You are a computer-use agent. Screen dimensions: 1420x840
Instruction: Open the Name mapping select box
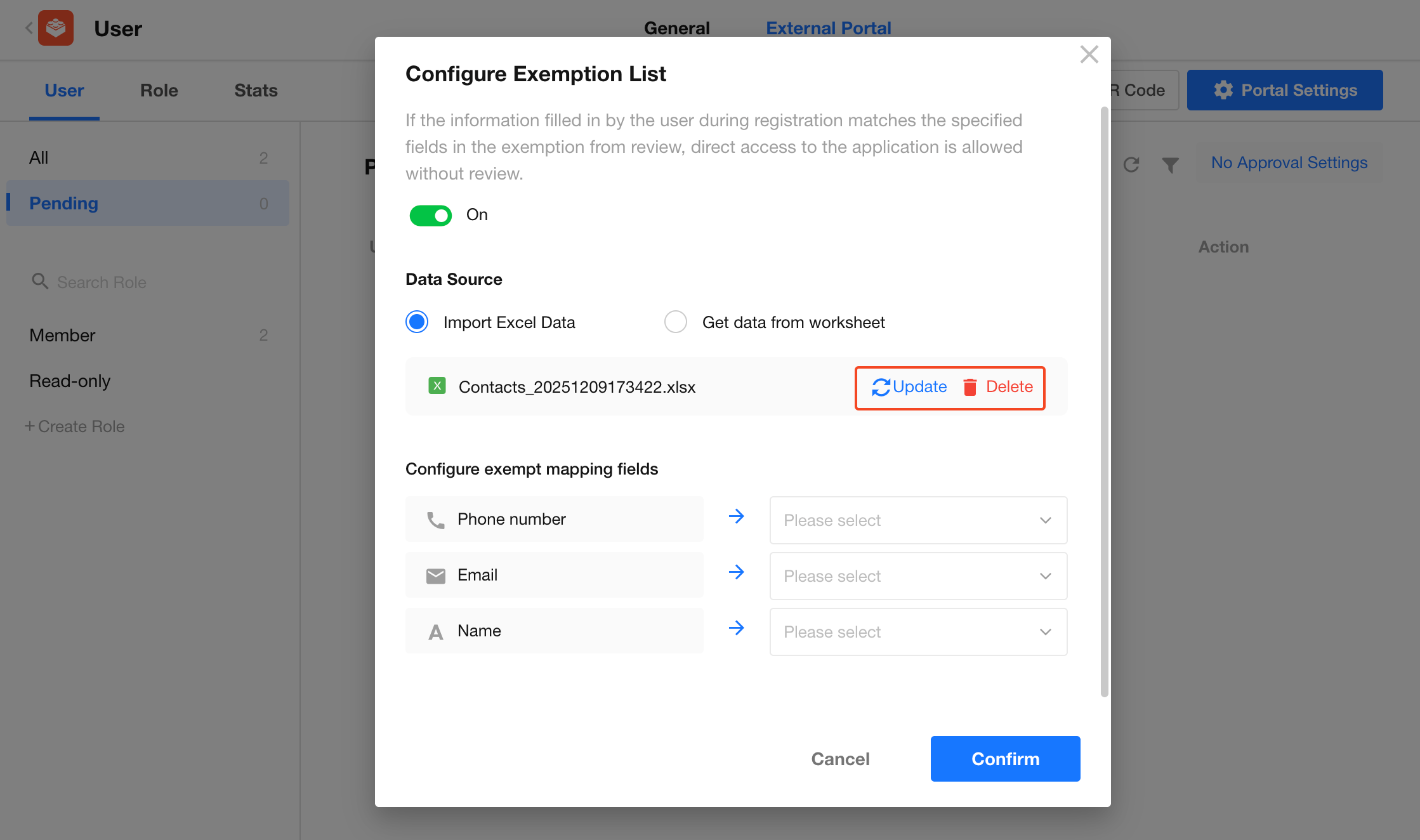pyautogui.click(x=917, y=632)
